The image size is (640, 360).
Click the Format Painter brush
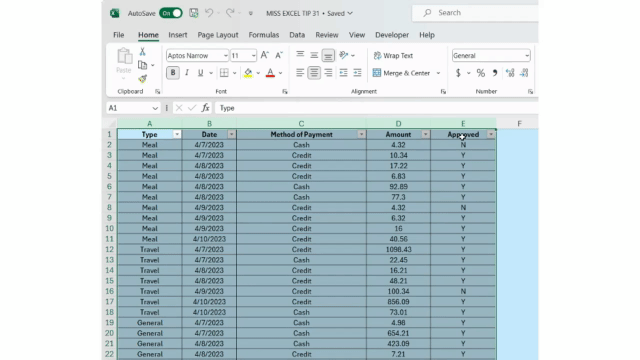pyautogui.click(x=142, y=78)
